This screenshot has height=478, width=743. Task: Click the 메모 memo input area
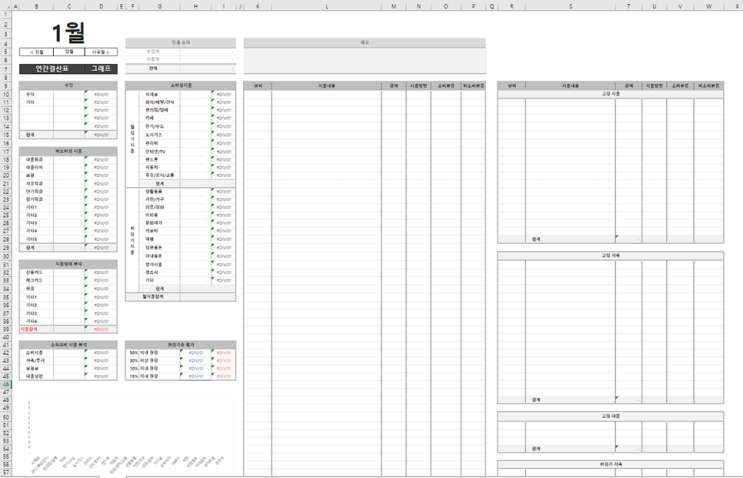tap(364, 60)
